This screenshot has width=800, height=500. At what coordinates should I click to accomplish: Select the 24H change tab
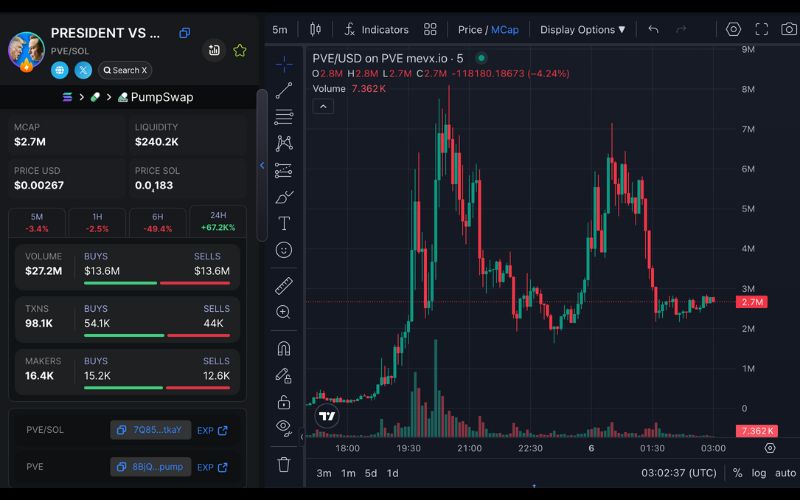click(x=218, y=221)
